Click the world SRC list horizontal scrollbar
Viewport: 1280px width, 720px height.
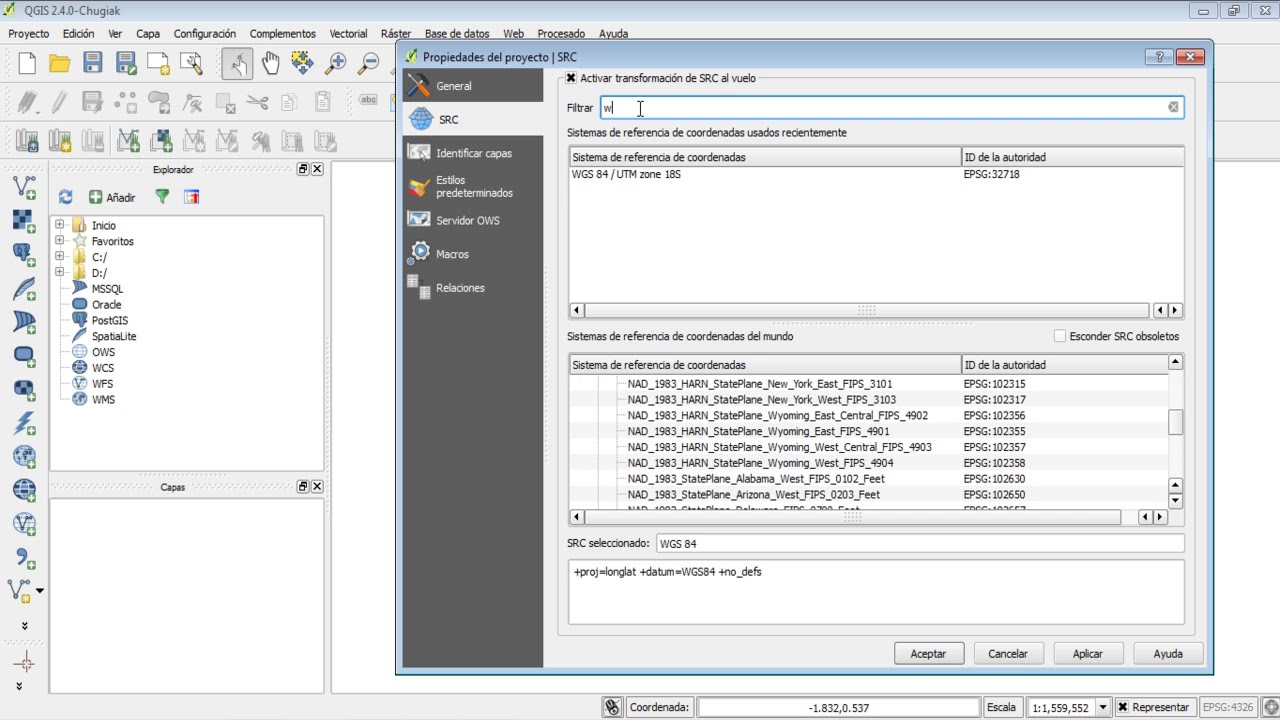[852, 517]
